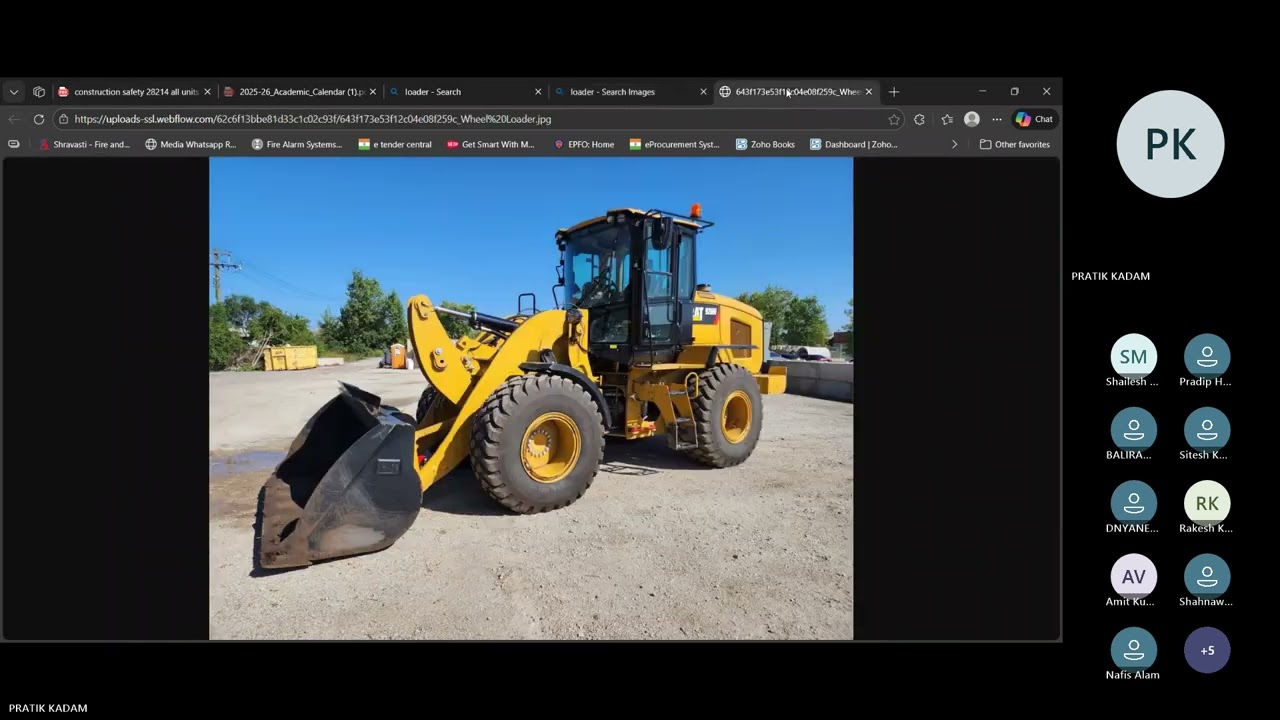Close the Academic Calendar tab
This screenshot has width=1280, height=720.
coord(373,92)
